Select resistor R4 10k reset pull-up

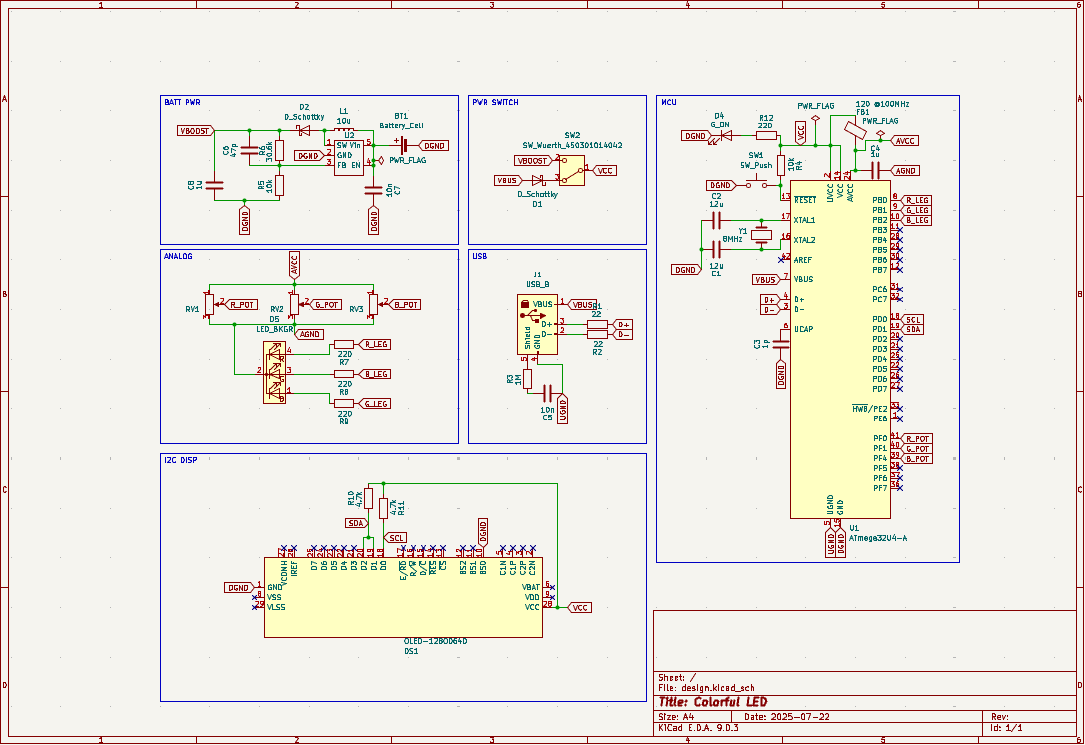[781, 165]
